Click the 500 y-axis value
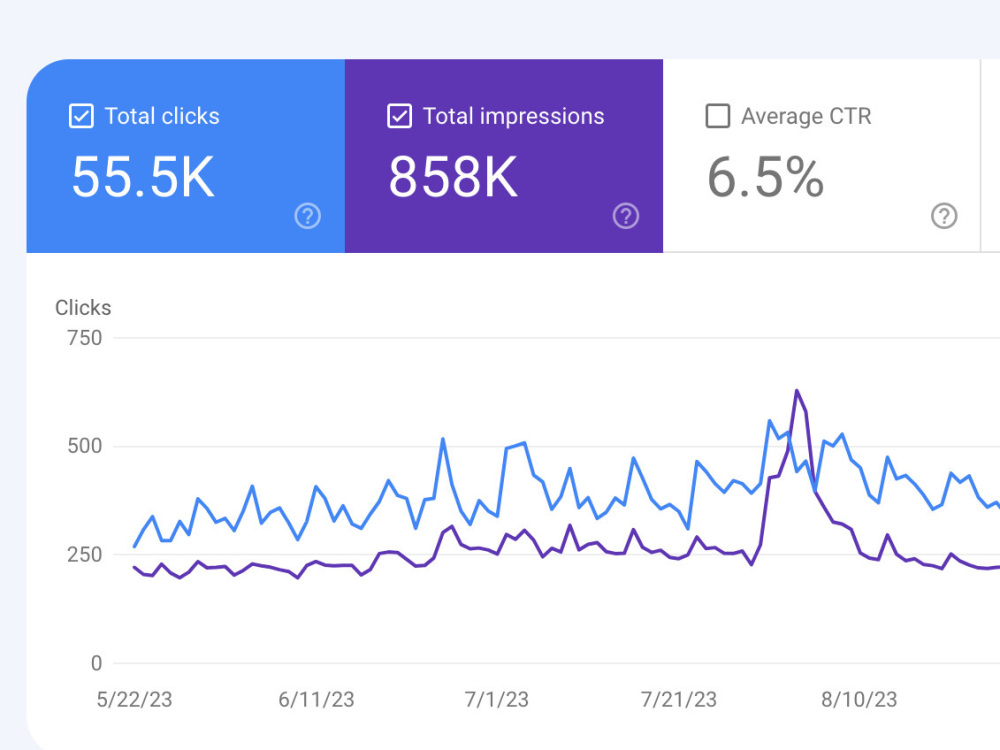Viewport: 1000px width, 750px height. [x=85, y=446]
